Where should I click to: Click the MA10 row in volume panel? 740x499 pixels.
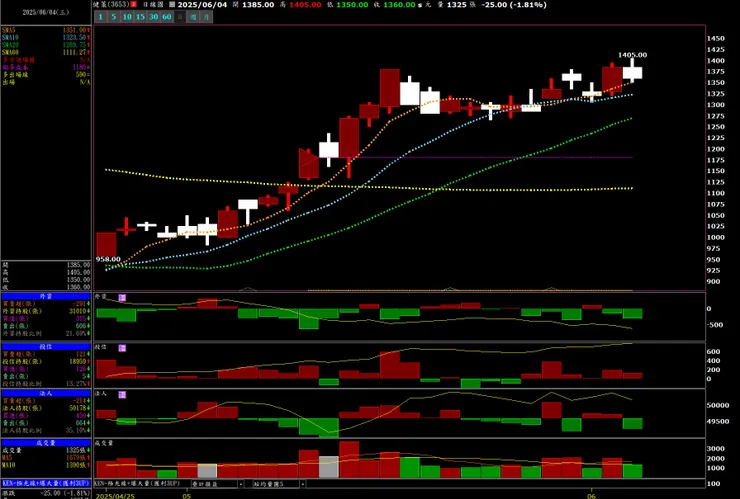point(46,465)
